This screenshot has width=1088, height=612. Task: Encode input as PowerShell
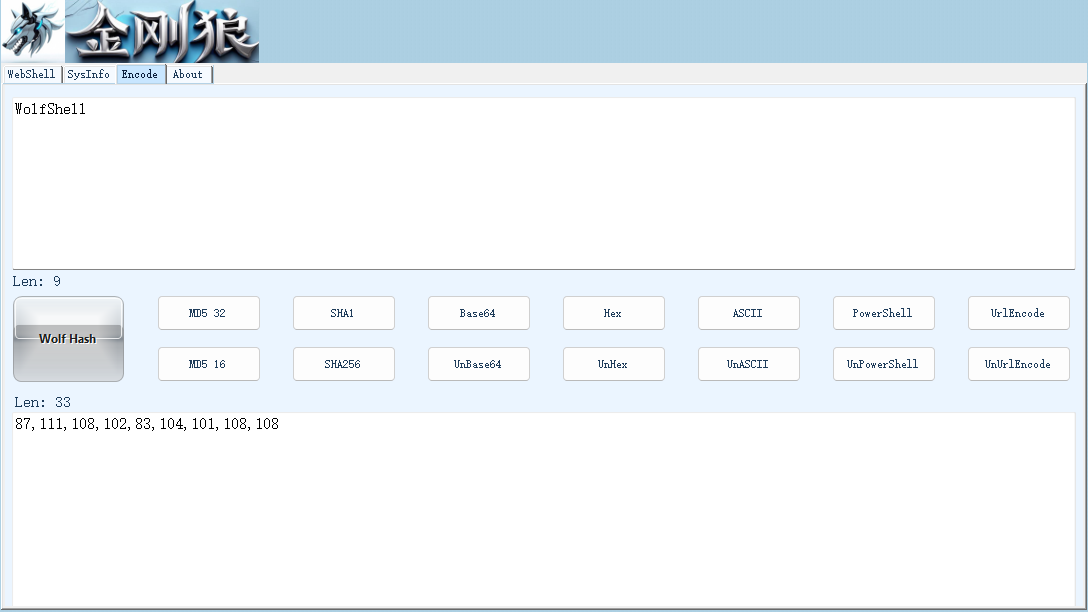click(x=883, y=313)
